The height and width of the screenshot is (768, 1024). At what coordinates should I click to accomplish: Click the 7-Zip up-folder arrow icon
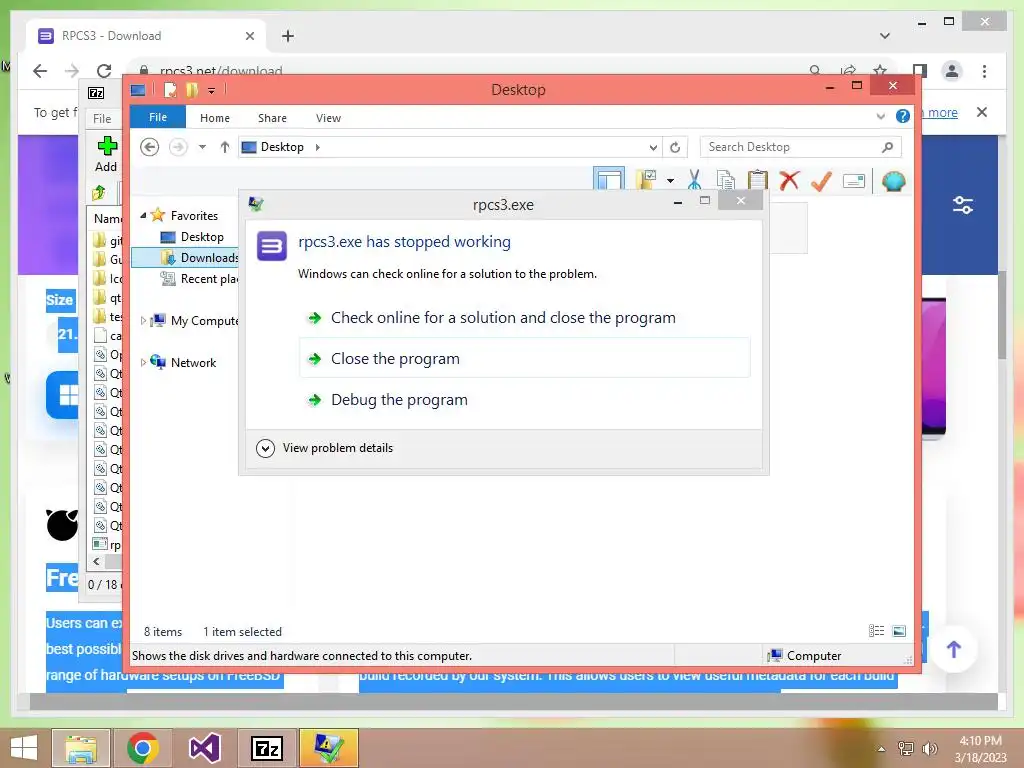(x=99, y=193)
